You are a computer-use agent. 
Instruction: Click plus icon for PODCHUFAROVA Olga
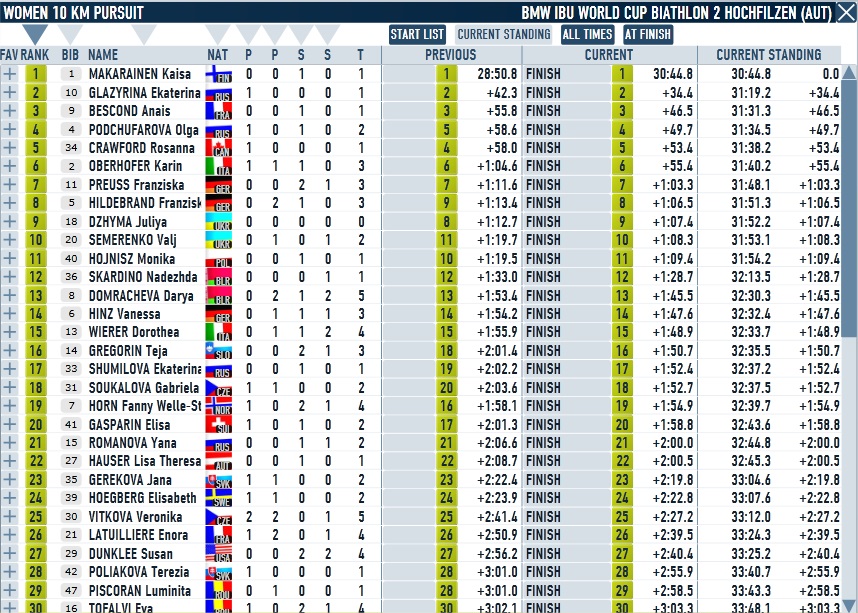[9, 130]
